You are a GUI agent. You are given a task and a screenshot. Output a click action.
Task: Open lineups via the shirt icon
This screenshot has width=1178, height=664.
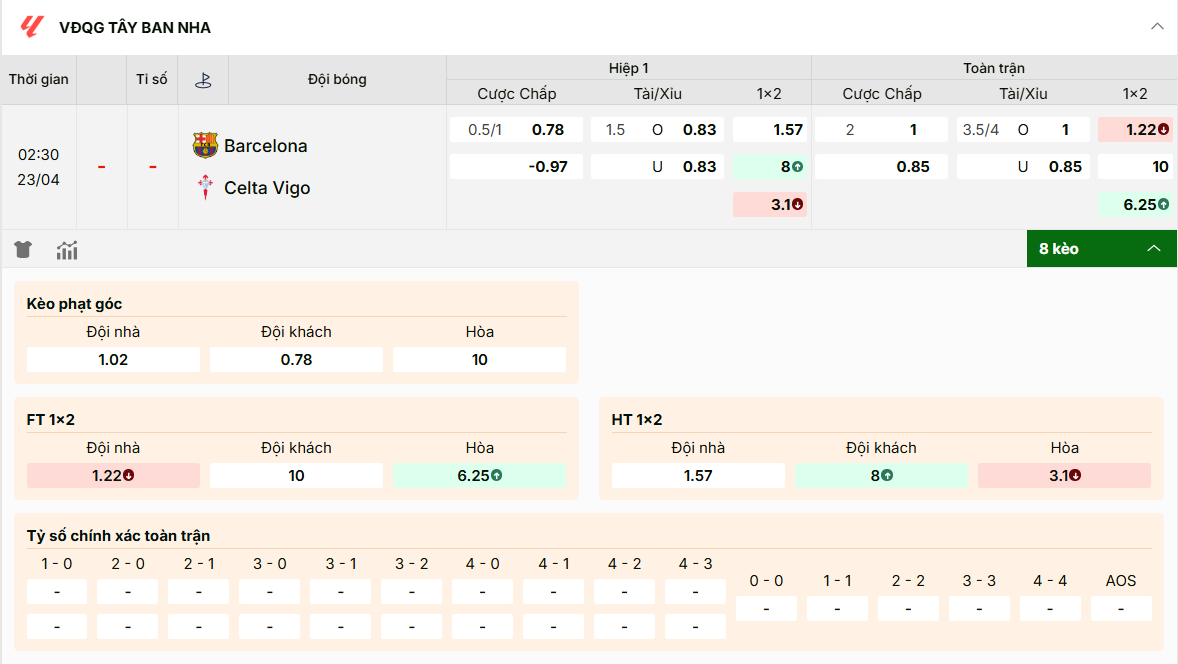pos(22,249)
